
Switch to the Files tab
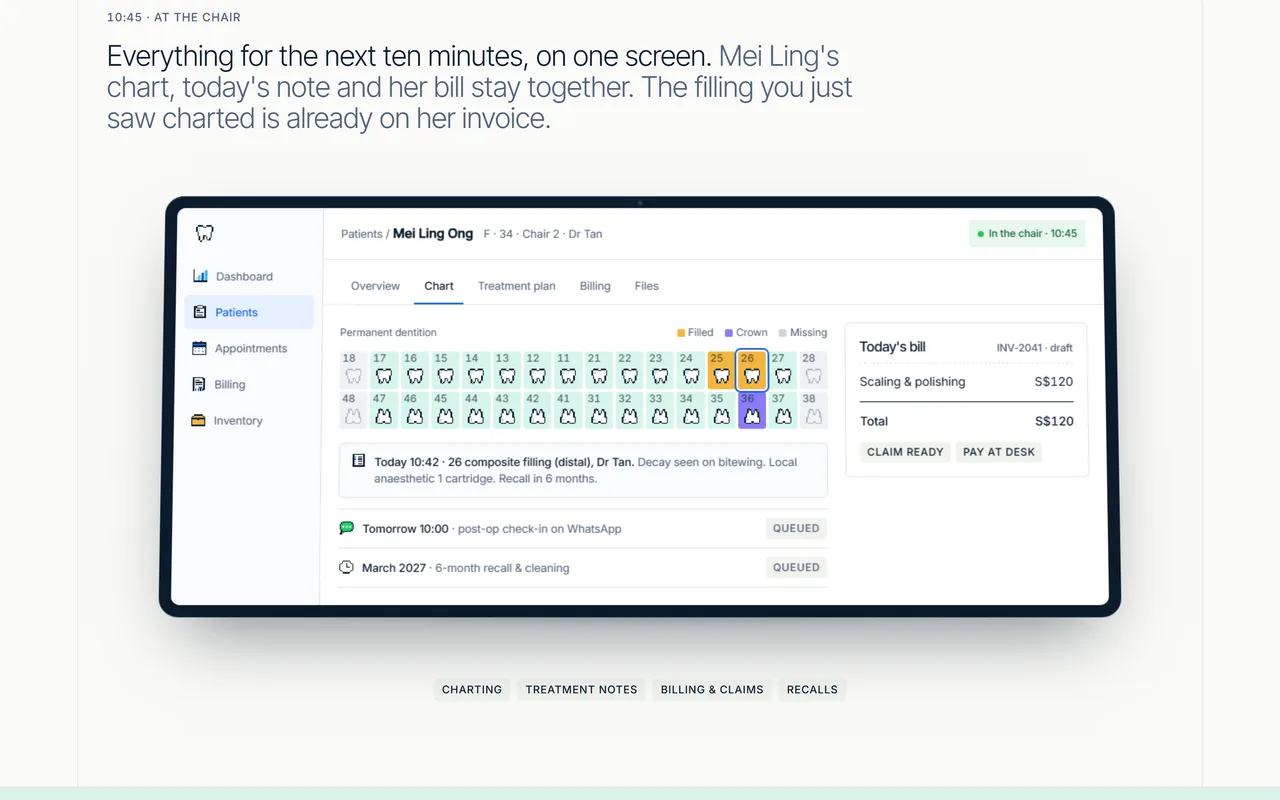(x=647, y=286)
